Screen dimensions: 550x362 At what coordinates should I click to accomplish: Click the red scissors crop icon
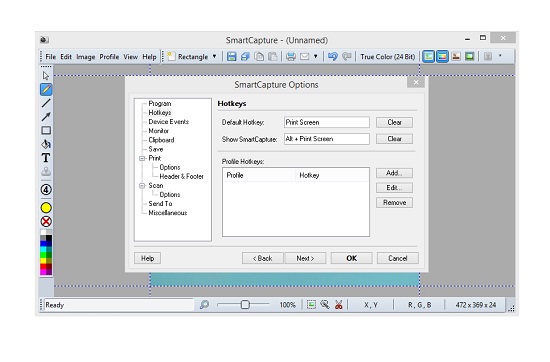coord(338,304)
